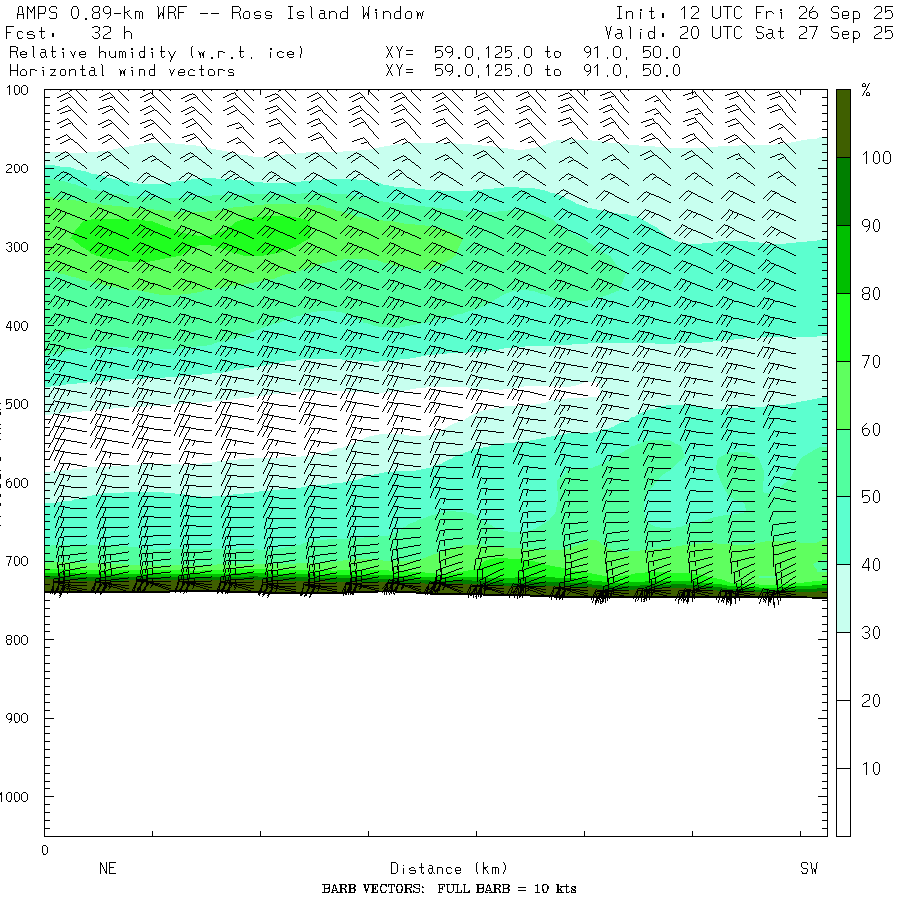Click the 'Valid: 20 UTC Sat 27 Sep 25' text
The height and width of the screenshot is (900, 900).
pos(749,33)
